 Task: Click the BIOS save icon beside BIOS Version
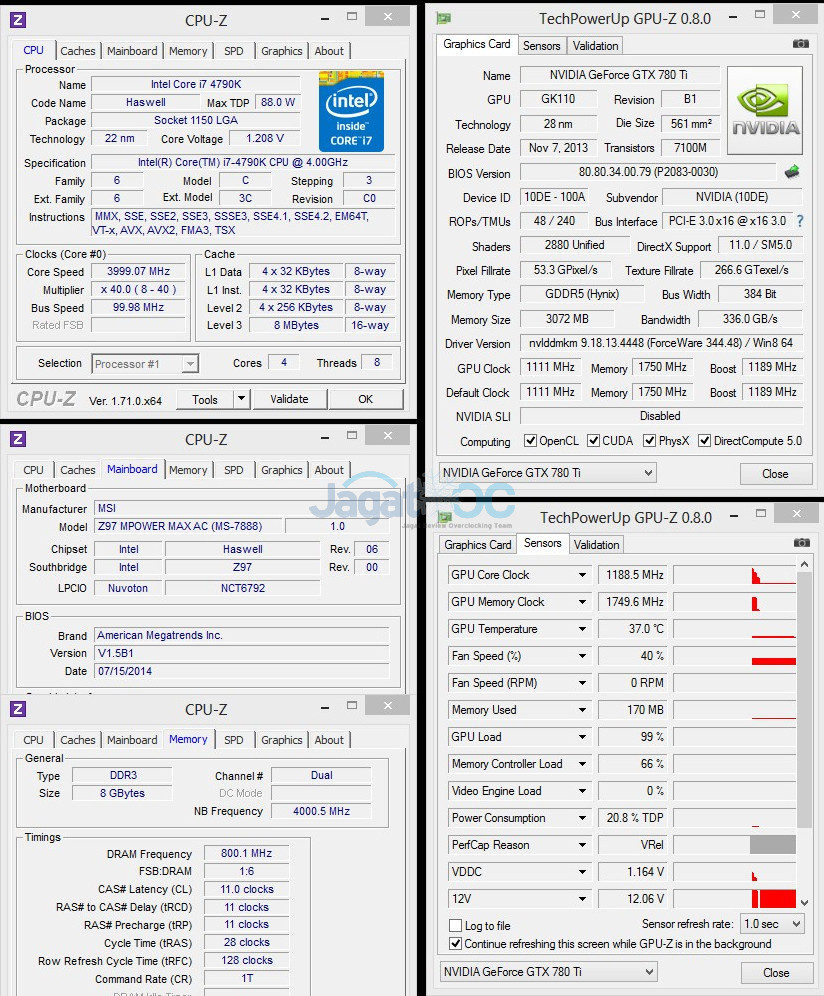792,172
